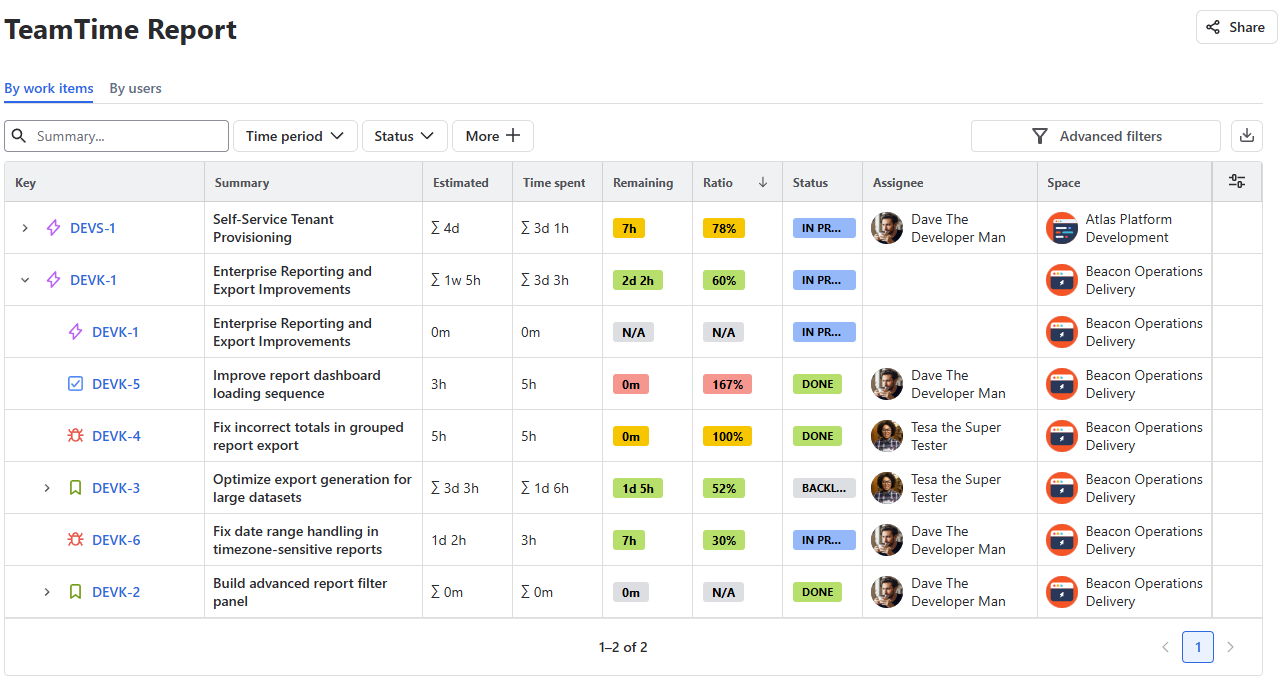Expand the DEVK-2 row
Screen dimensions: 1280x680
click(47, 592)
